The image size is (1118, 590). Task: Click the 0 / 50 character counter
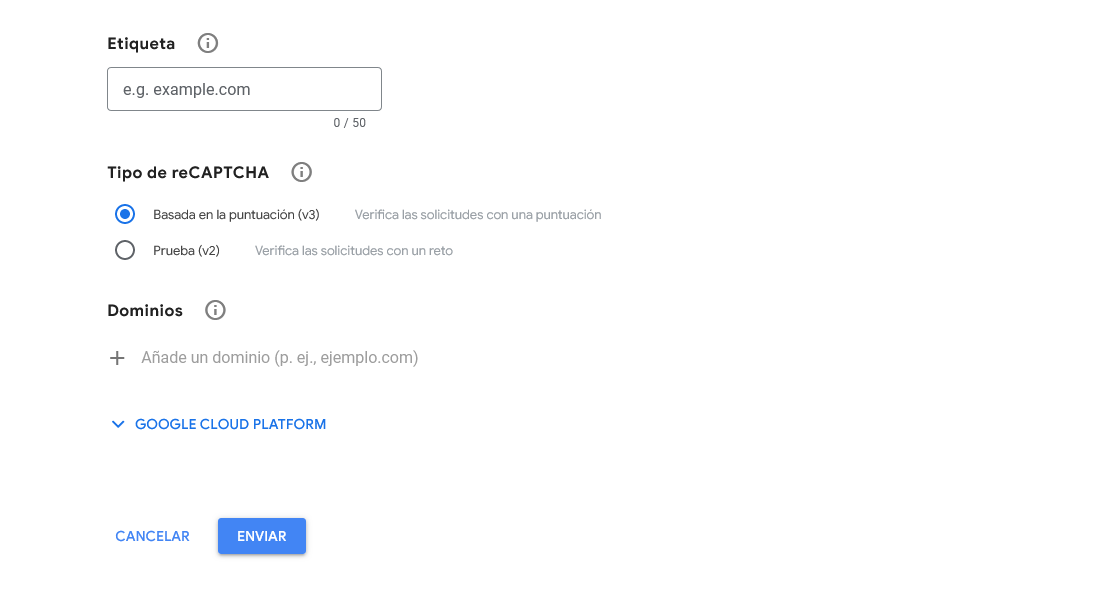point(350,123)
